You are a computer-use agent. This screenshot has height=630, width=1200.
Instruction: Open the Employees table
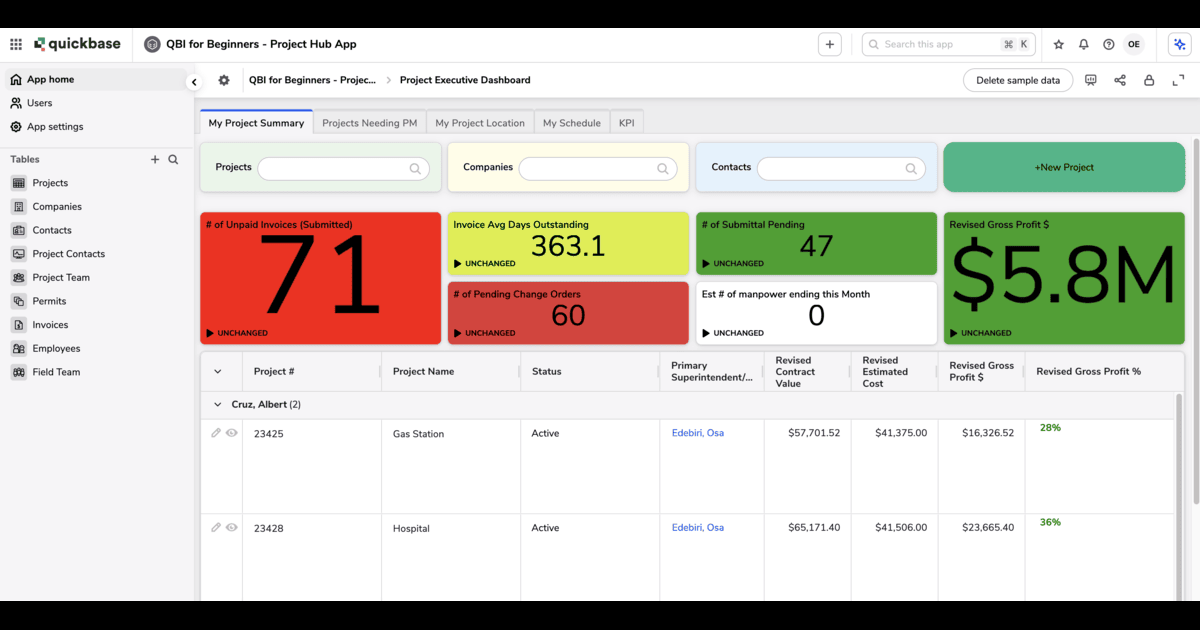96,349
